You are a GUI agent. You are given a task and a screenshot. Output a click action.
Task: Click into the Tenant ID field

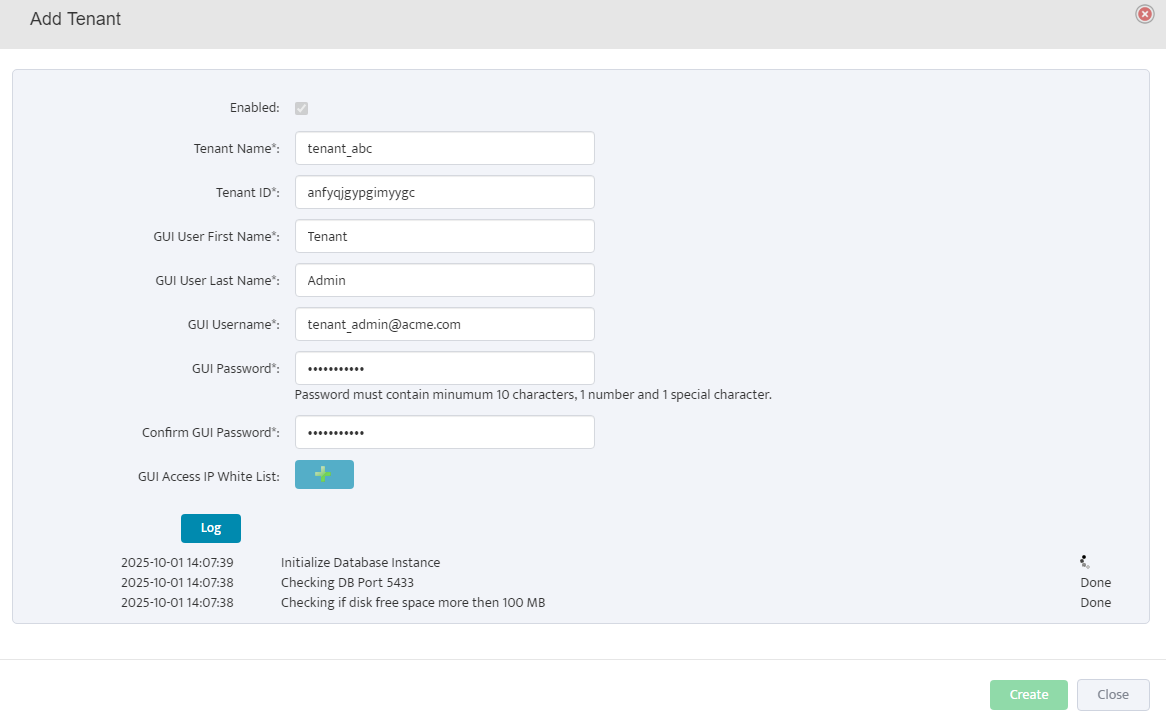(444, 192)
